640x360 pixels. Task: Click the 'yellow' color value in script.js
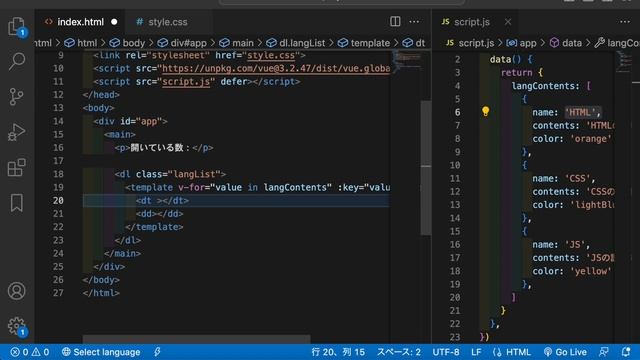click(591, 271)
